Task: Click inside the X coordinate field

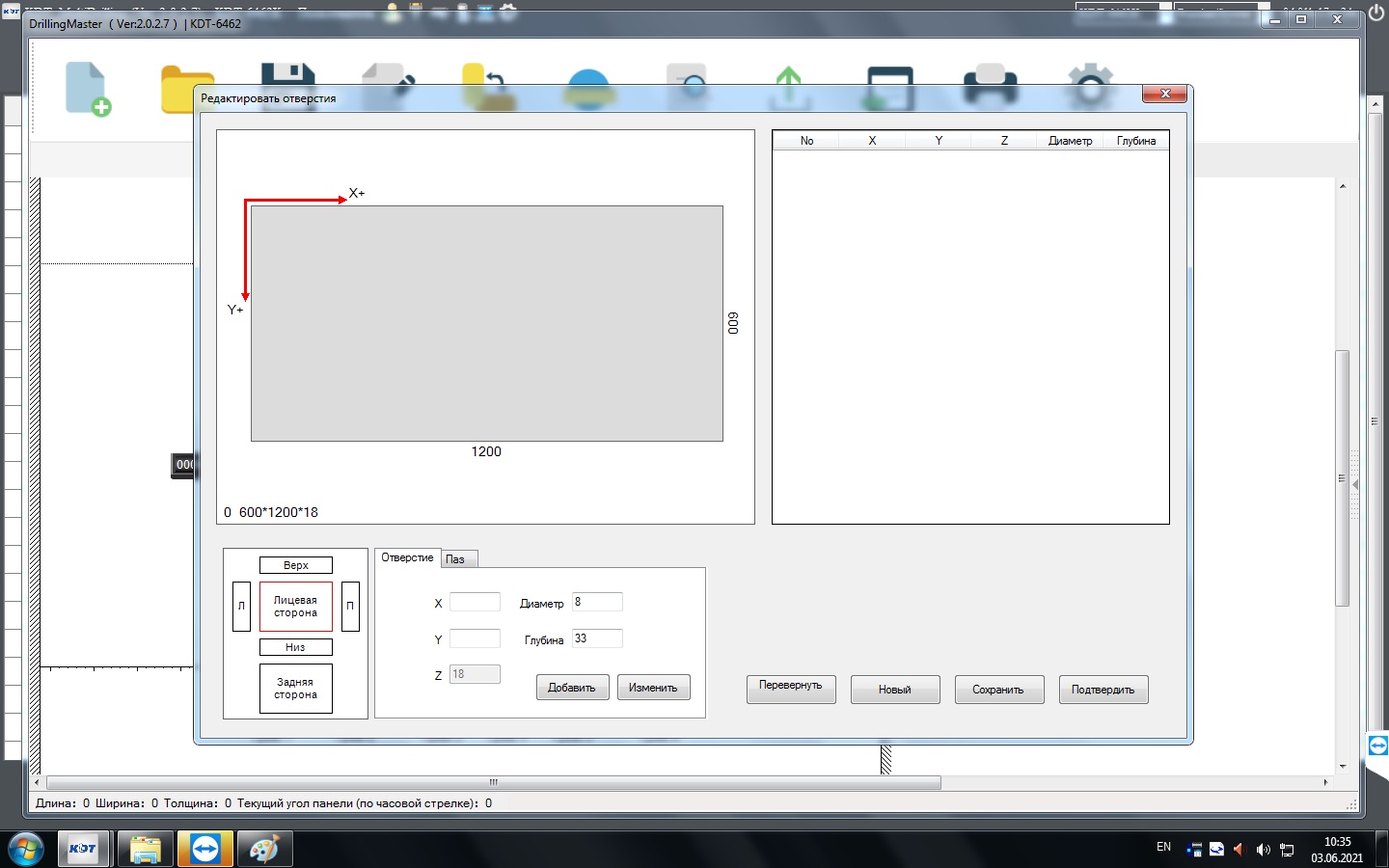Action: 475,602
